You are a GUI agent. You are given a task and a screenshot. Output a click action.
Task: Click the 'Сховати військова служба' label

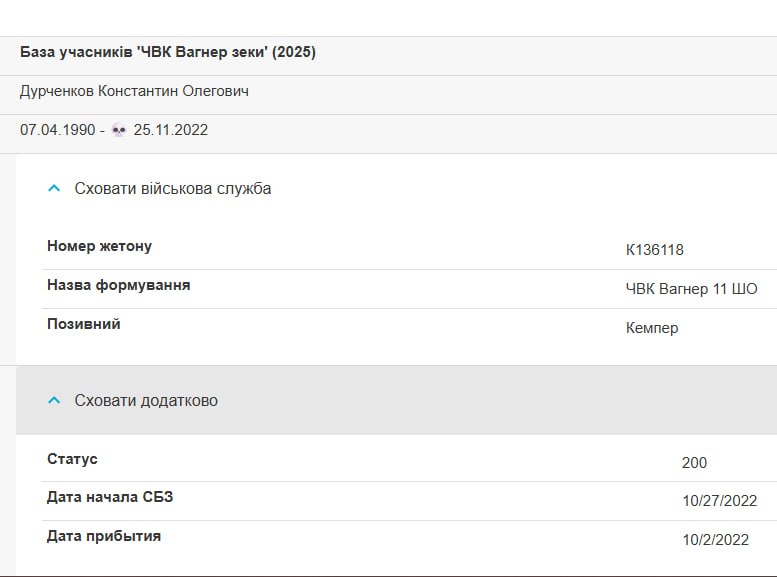click(x=172, y=188)
